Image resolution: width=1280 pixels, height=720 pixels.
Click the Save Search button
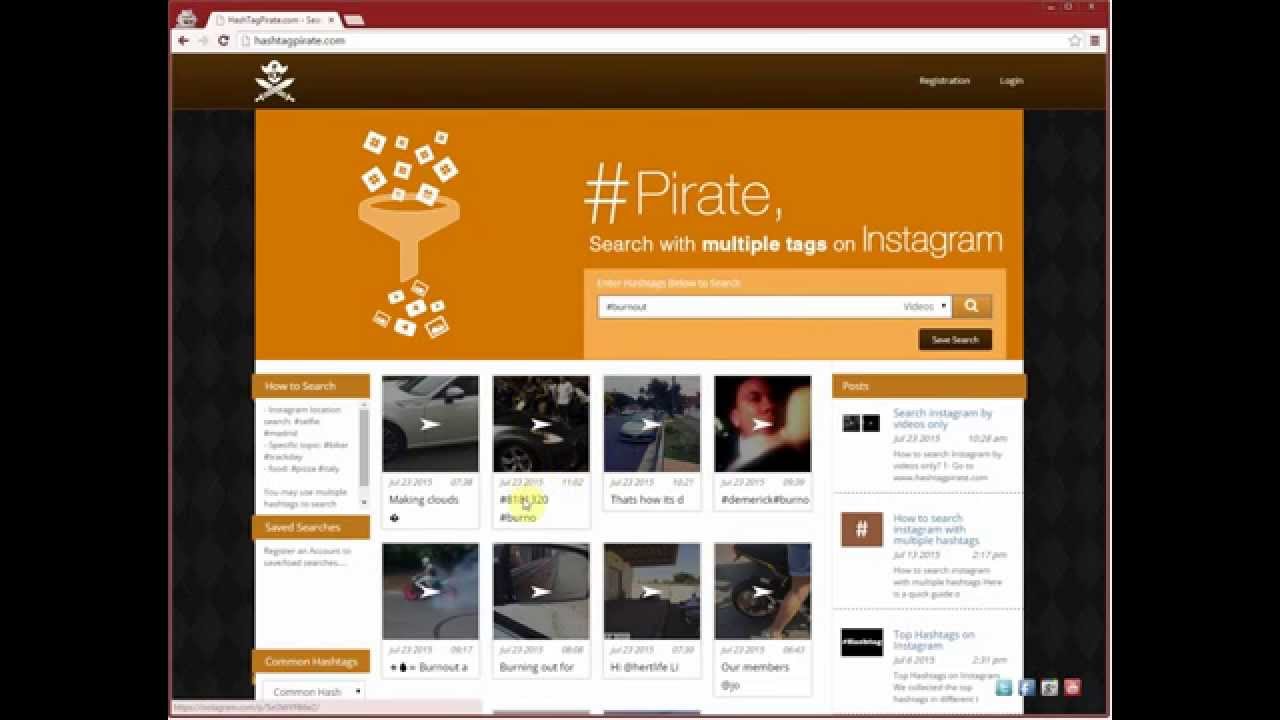pos(955,340)
